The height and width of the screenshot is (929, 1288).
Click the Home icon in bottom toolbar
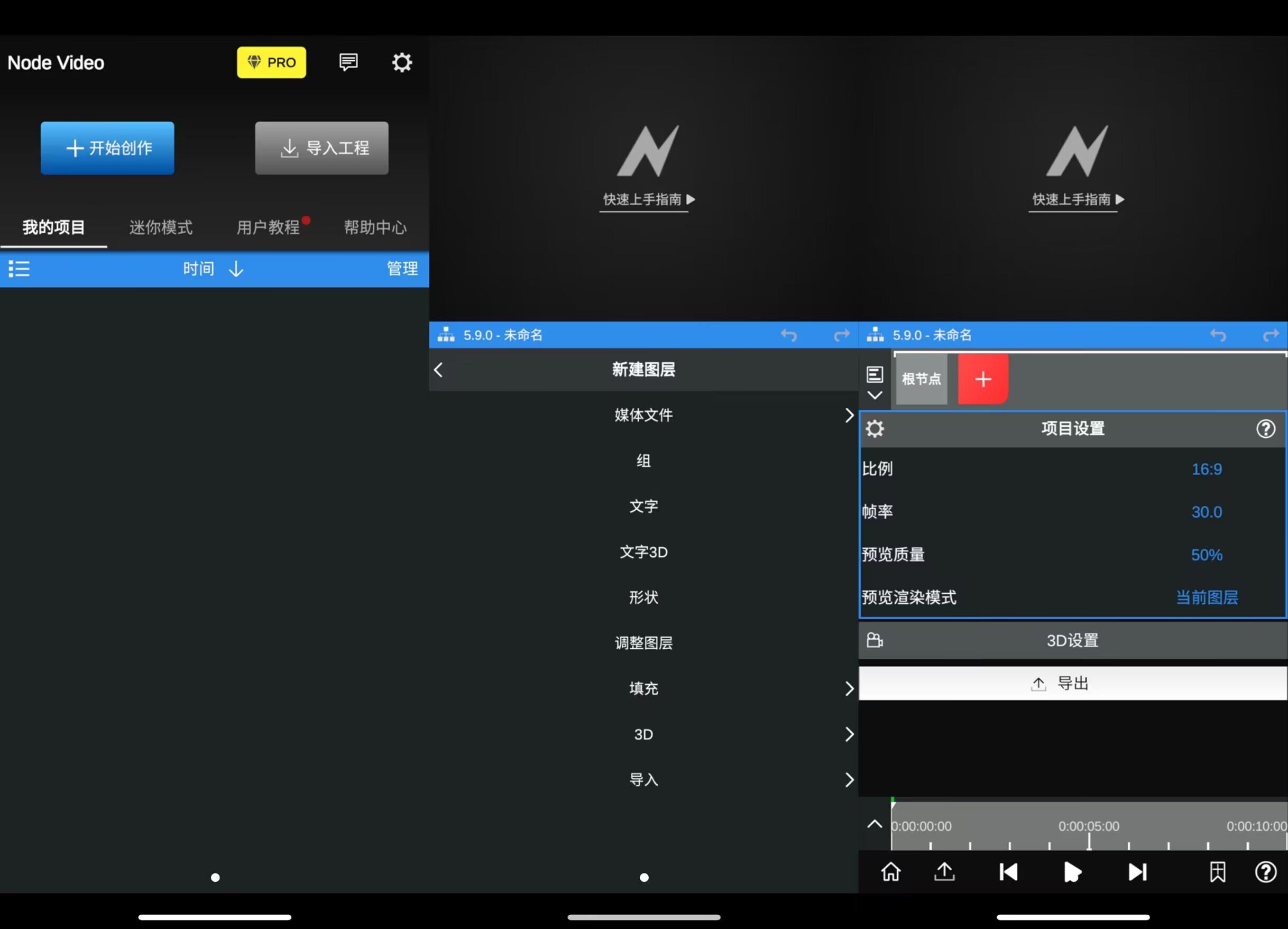[x=890, y=872]
